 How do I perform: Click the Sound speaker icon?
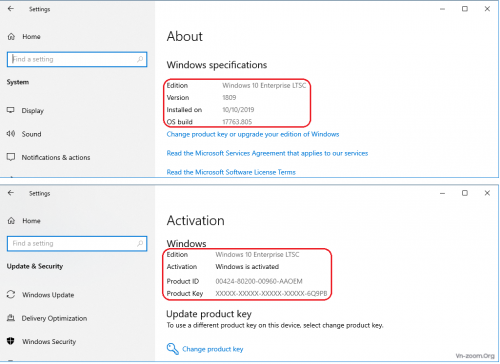point(11,134)
